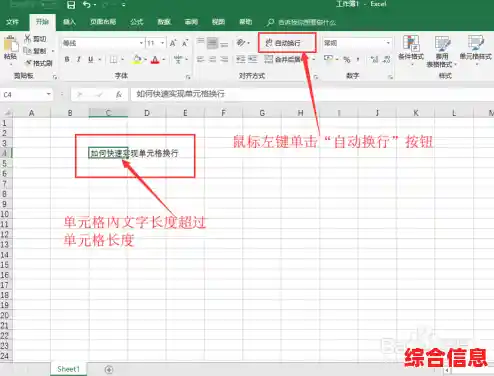The width and height of the screenshot is (494, 376).
Task: Apply comma style number format
Action: 358,60
